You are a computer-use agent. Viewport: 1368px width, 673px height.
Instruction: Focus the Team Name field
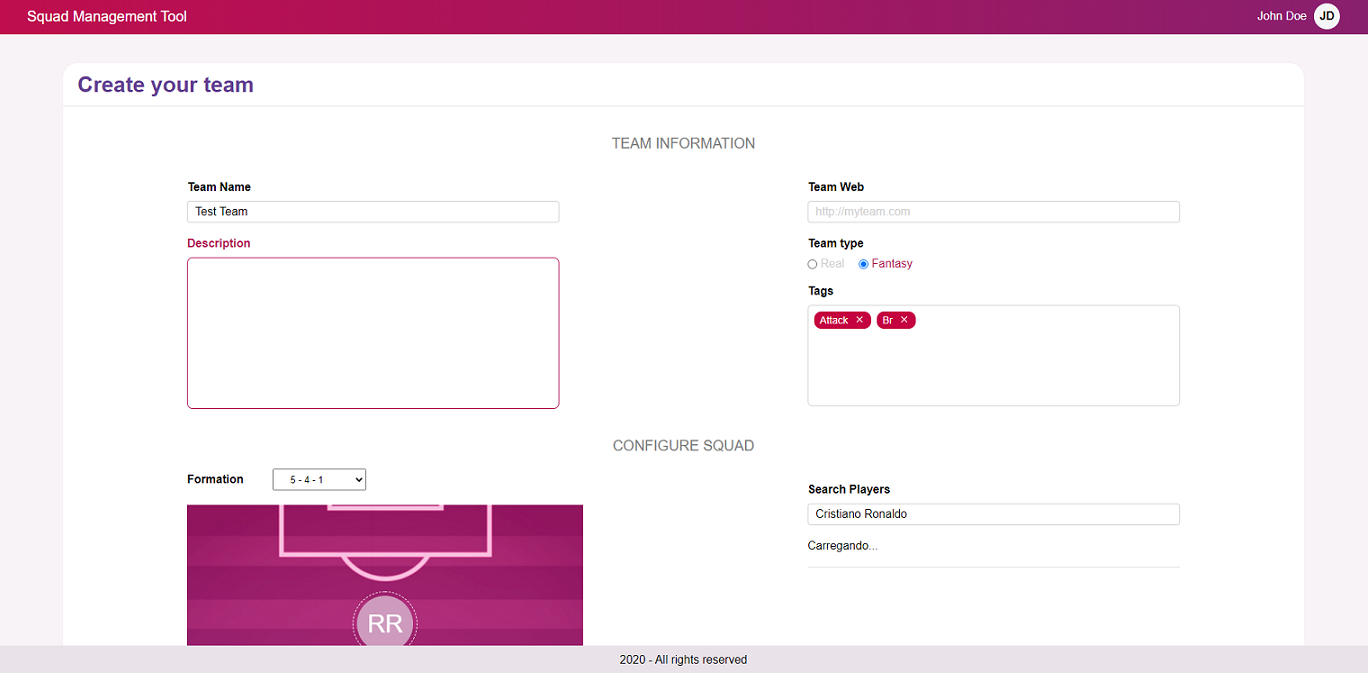coord(373,212)
